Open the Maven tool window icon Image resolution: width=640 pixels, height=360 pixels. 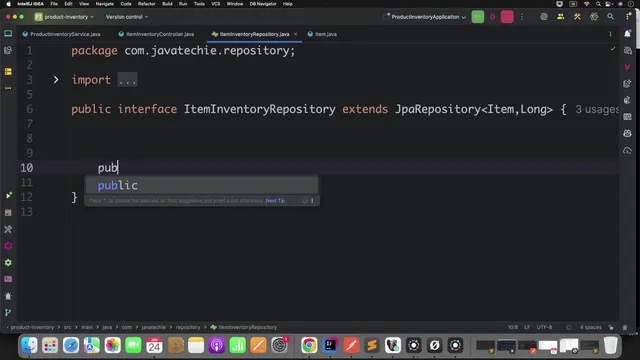(x=627, y=67)
